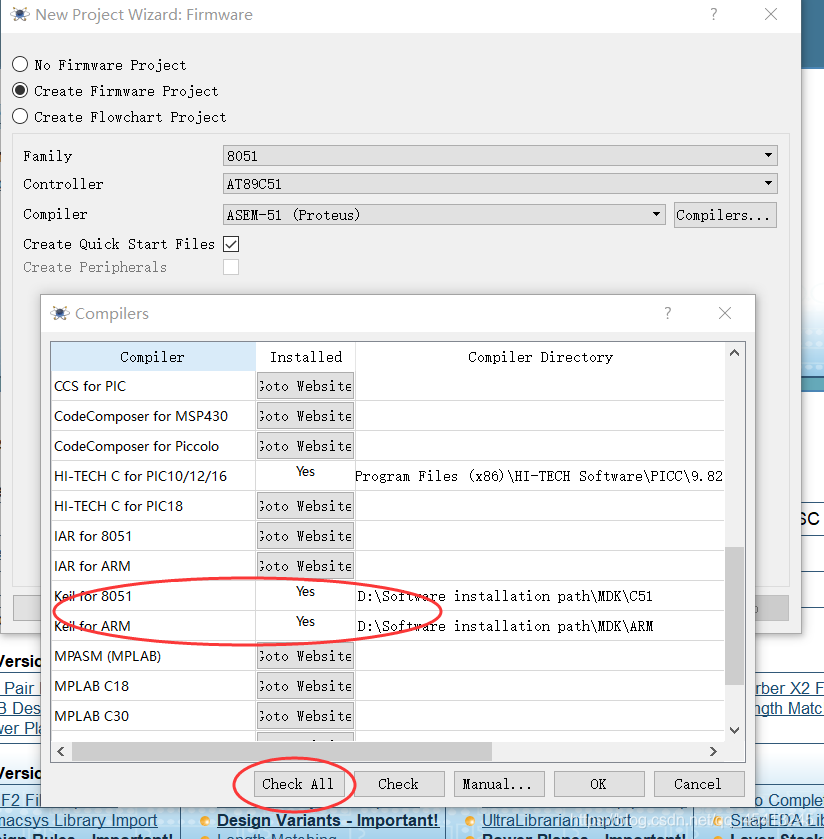The image size is (824, 839).
Task: Close the Compilers dialog
Action: 725,313
